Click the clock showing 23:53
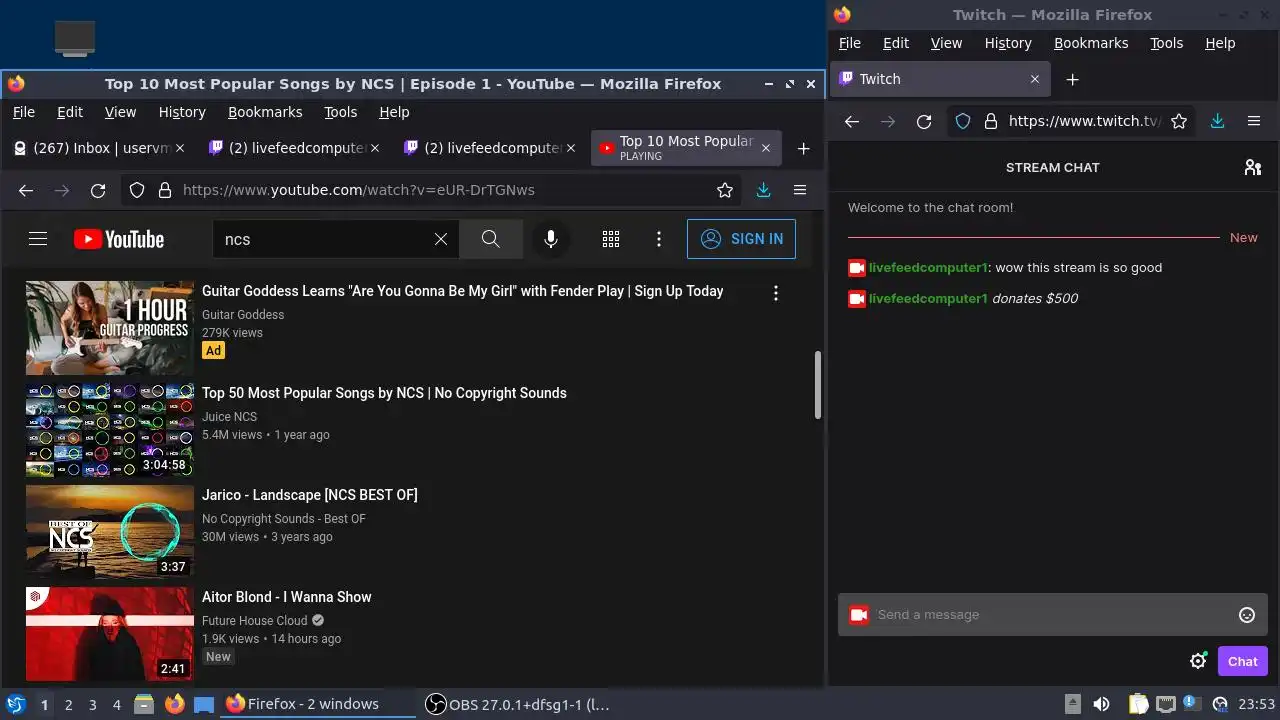This screenshot has height=720, width=1280. point(1258,704)
